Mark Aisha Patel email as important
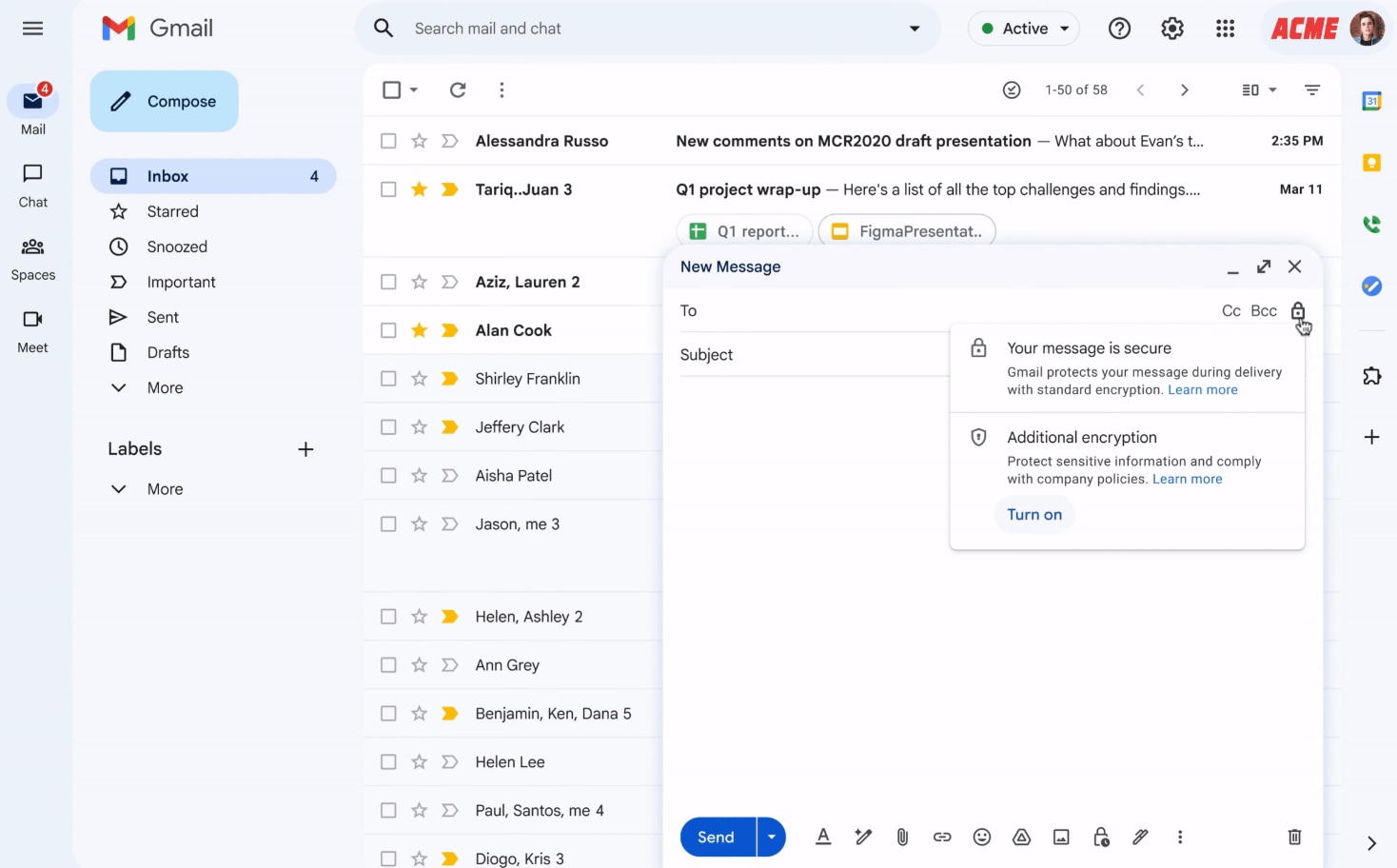The image size is (1397, 868). [450, 475]
